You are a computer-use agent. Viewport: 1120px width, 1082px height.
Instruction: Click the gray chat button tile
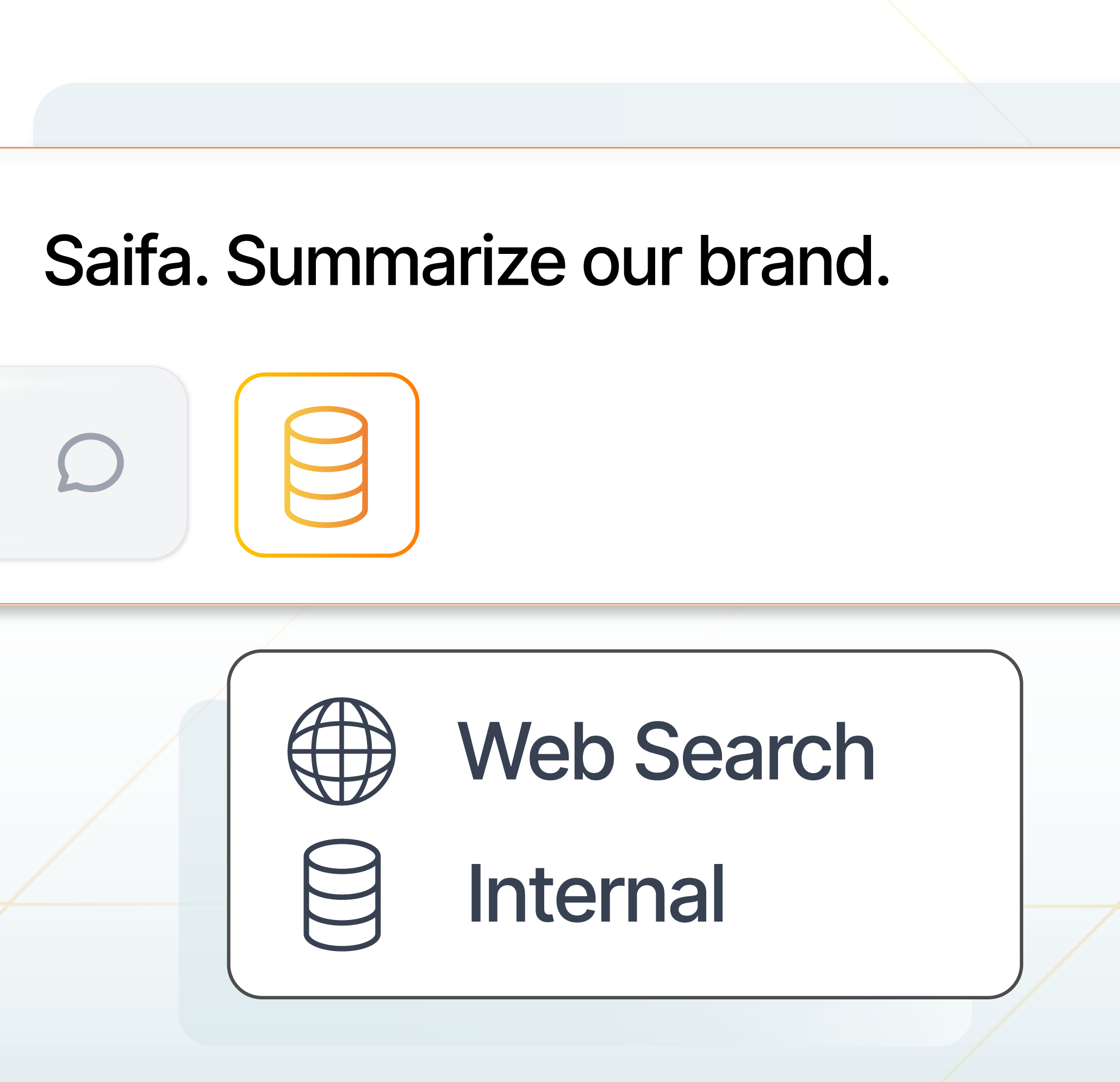tap(90, 463)
